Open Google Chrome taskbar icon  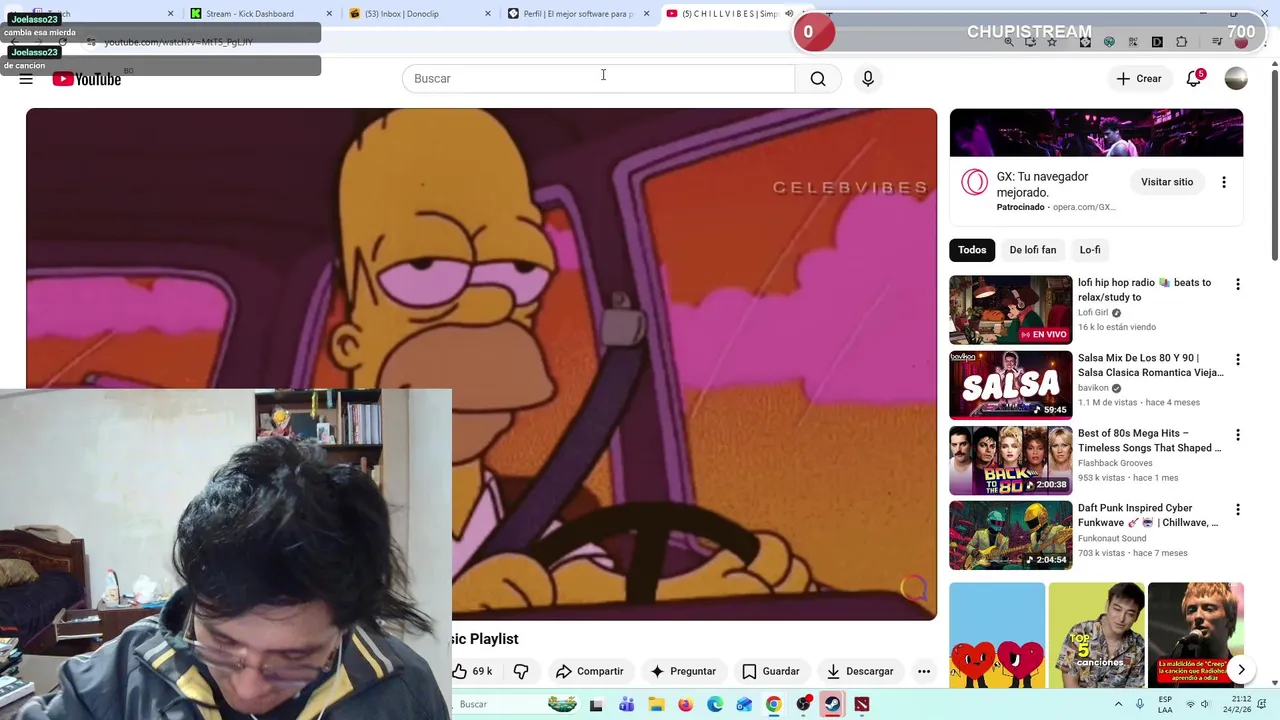click(774, 705)
